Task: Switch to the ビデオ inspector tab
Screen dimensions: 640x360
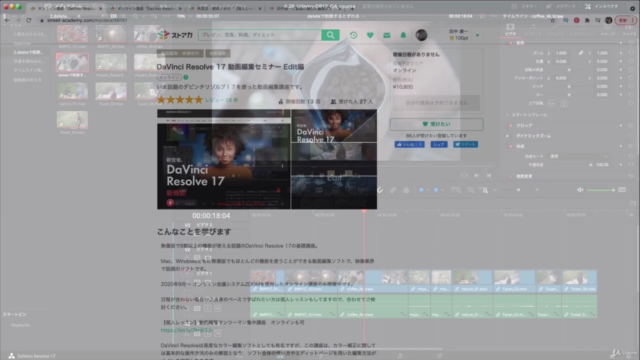Action: click(x=510, y=30)
